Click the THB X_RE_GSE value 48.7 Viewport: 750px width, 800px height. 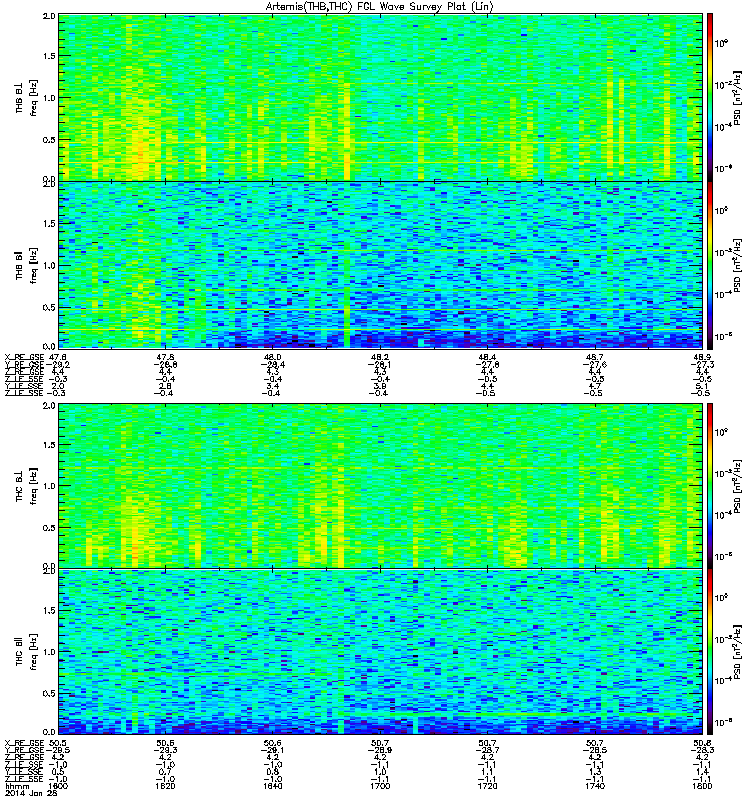click(x=594, y=357)
